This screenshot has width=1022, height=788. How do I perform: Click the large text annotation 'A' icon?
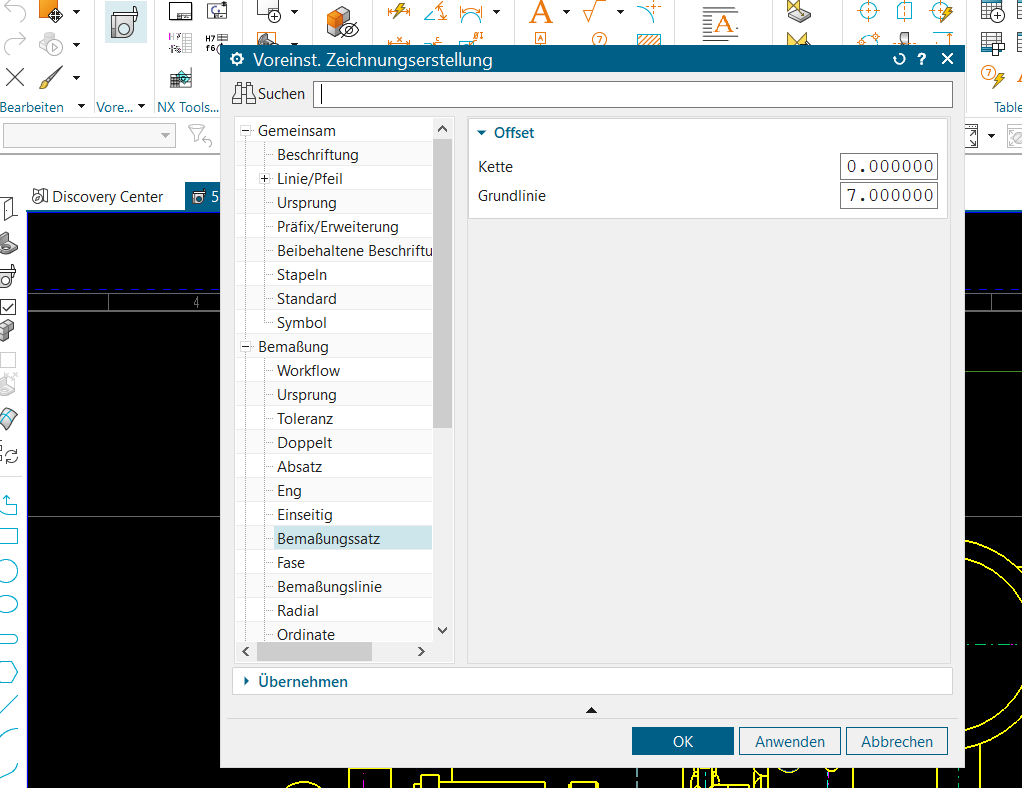(x=541, y=13)
